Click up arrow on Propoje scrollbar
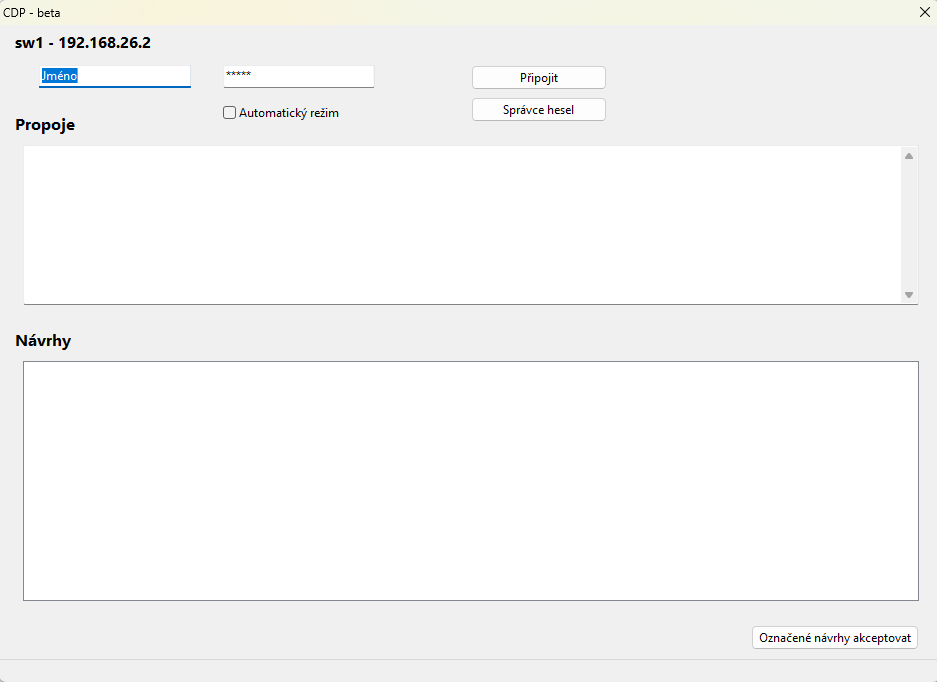The height and width of the screenshot is (682, 937). pos(909,155)
